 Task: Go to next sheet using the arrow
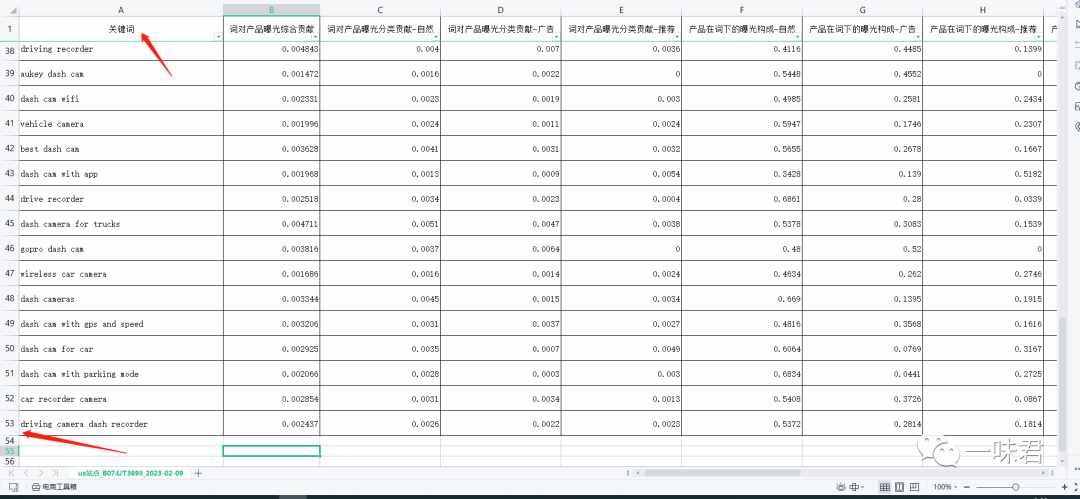41,473
